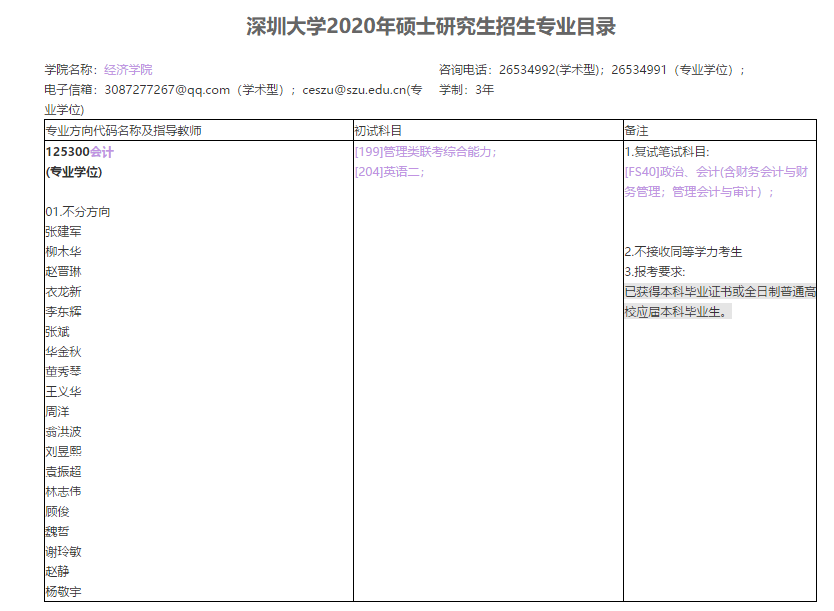This screenshot has width=834, height=611.
Task: Click advisor name 杨敬宇
Action: 63,592
